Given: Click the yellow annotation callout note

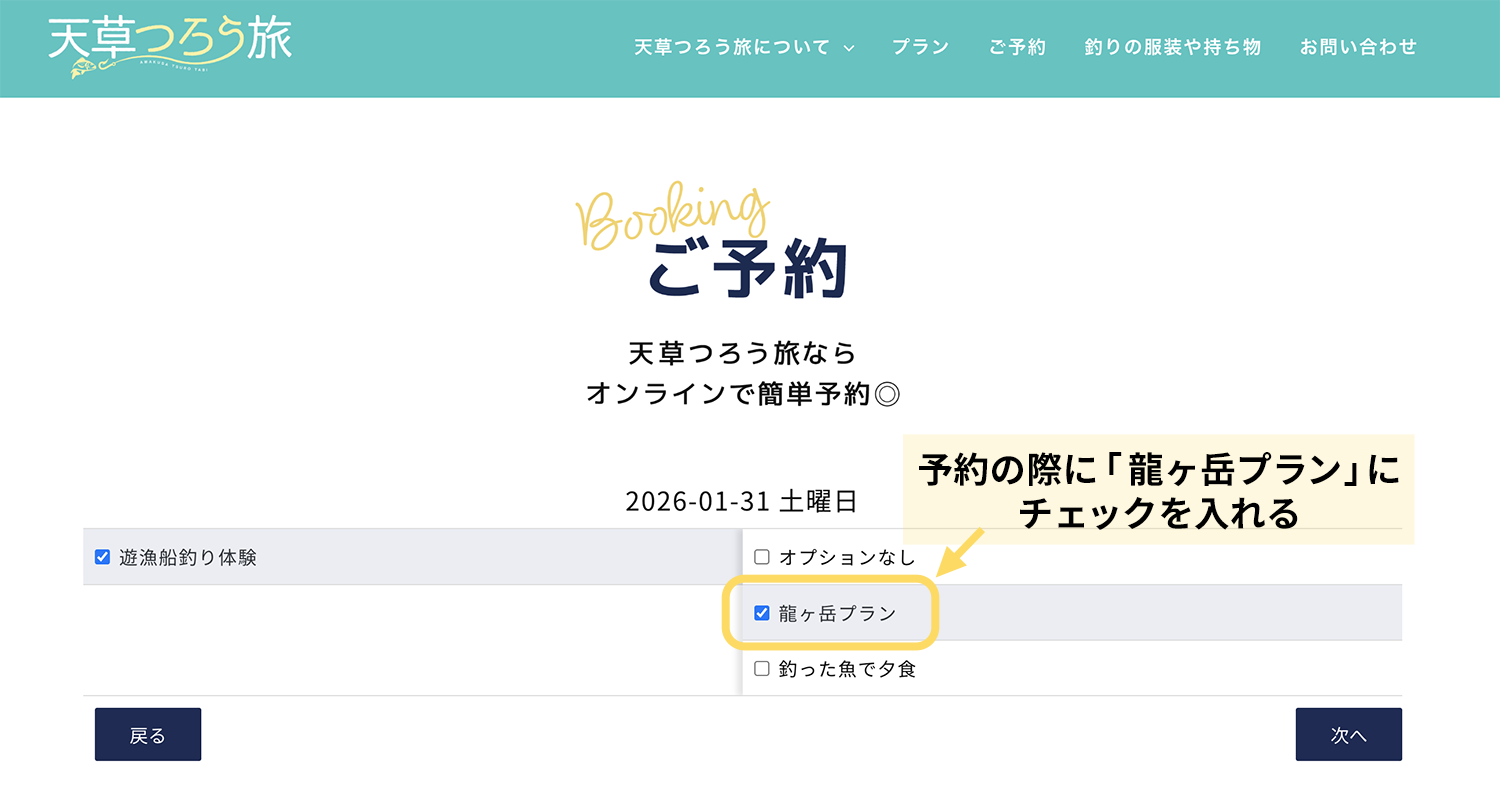Looking at the screenshot, I should [x=1158, y=489].
